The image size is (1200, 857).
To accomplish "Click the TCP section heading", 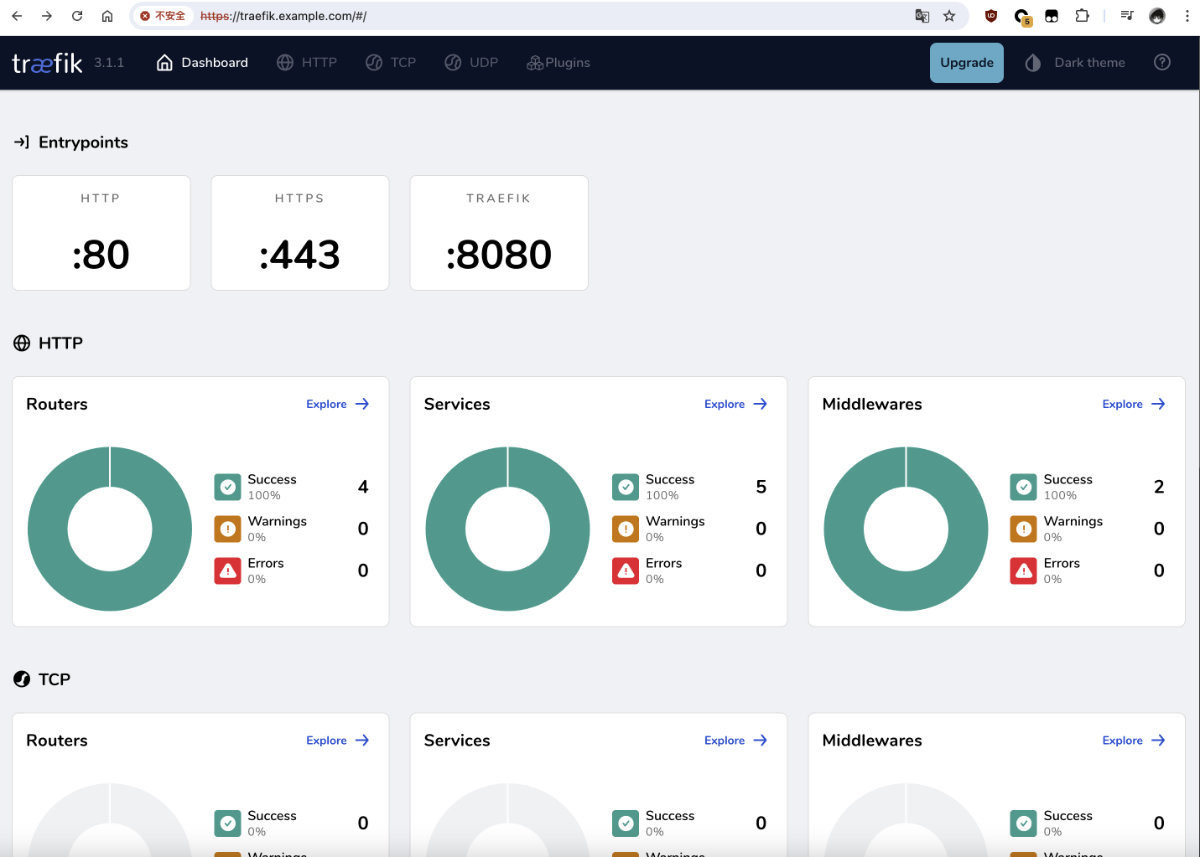I will 42,679.
